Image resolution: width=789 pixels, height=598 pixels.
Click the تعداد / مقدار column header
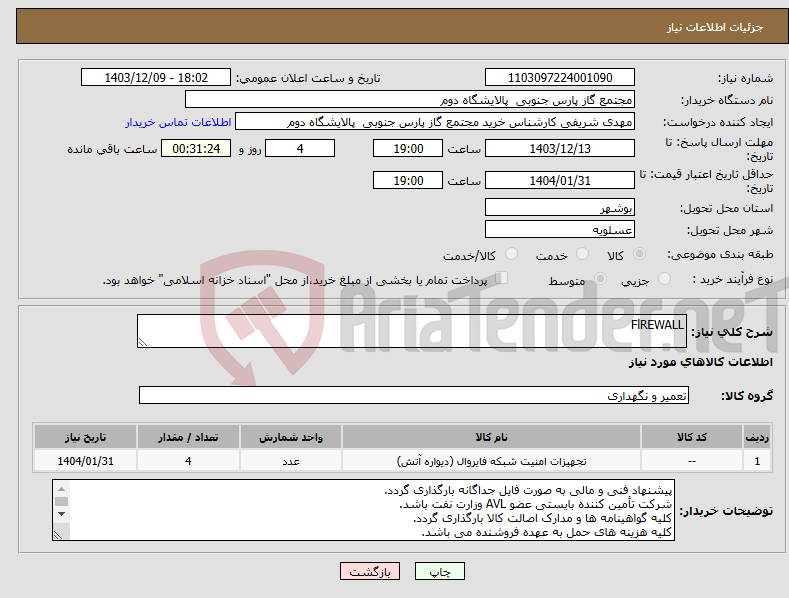coord(188,437)
